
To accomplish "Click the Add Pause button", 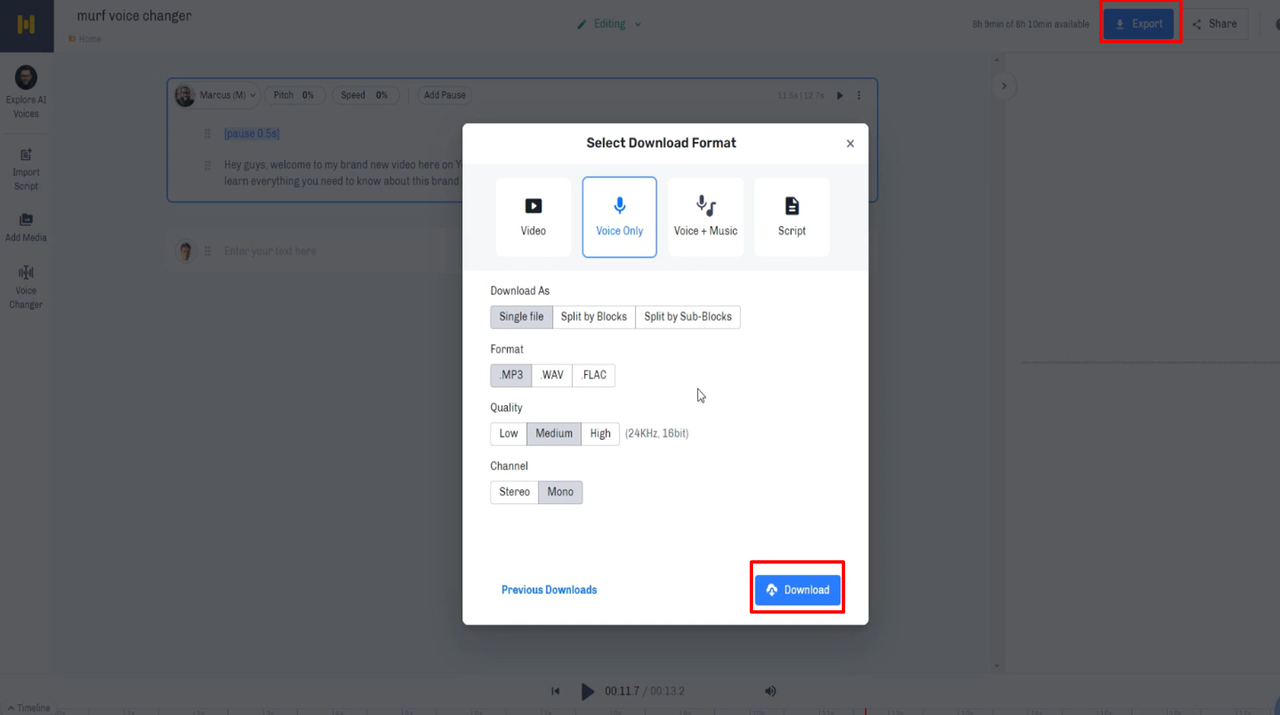I will [444, 95].
